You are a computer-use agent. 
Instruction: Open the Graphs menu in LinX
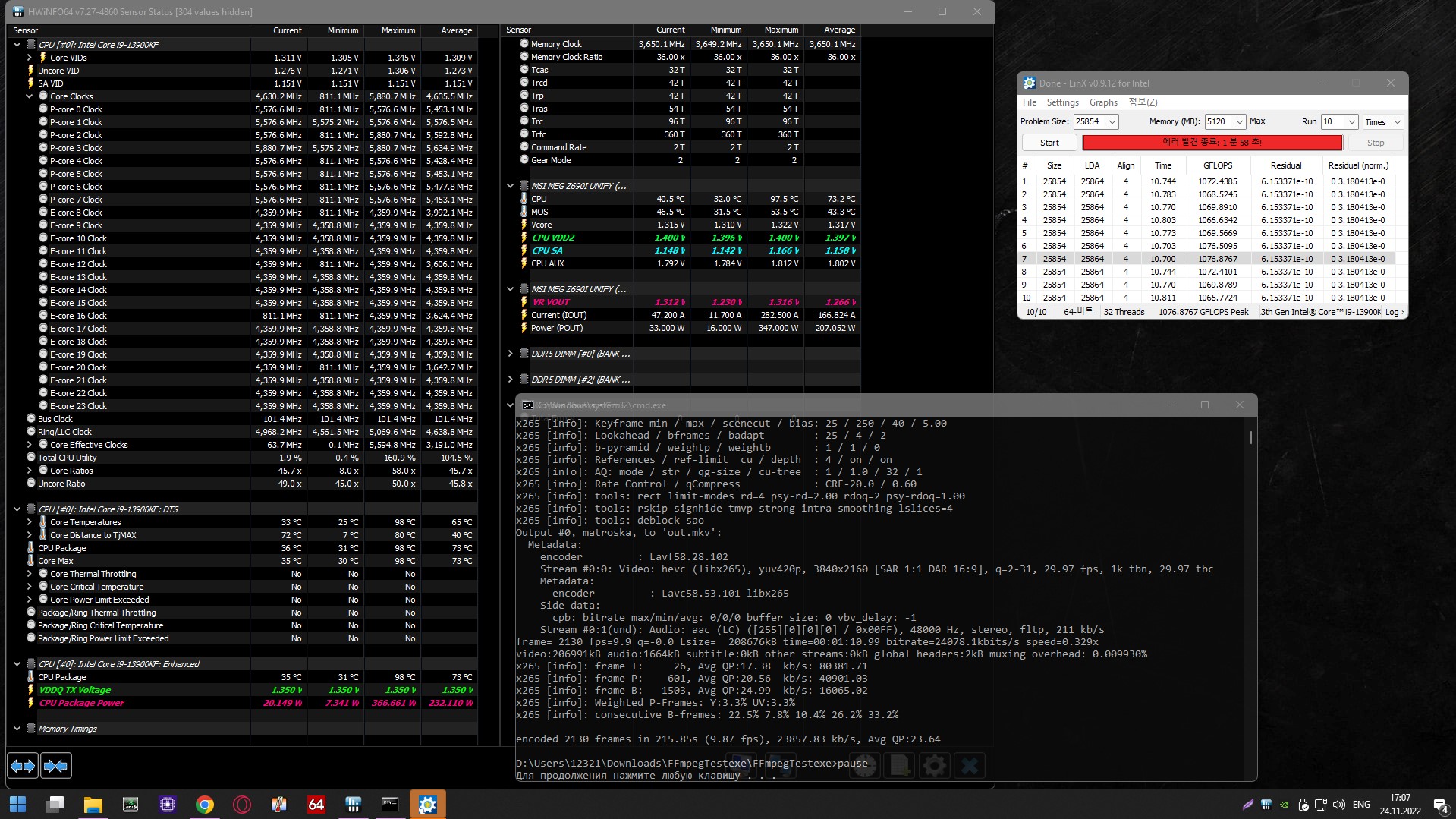point(1103,102)
